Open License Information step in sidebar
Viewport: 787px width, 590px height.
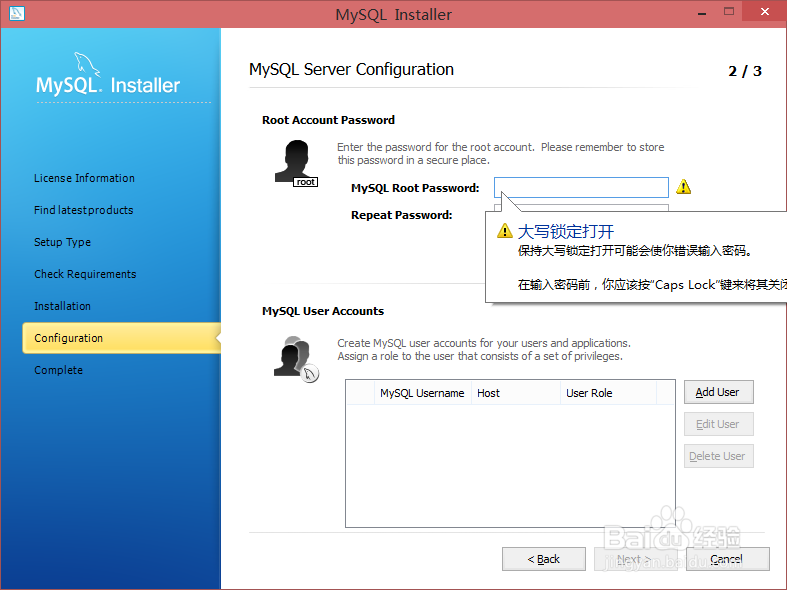tap(84, 178)
